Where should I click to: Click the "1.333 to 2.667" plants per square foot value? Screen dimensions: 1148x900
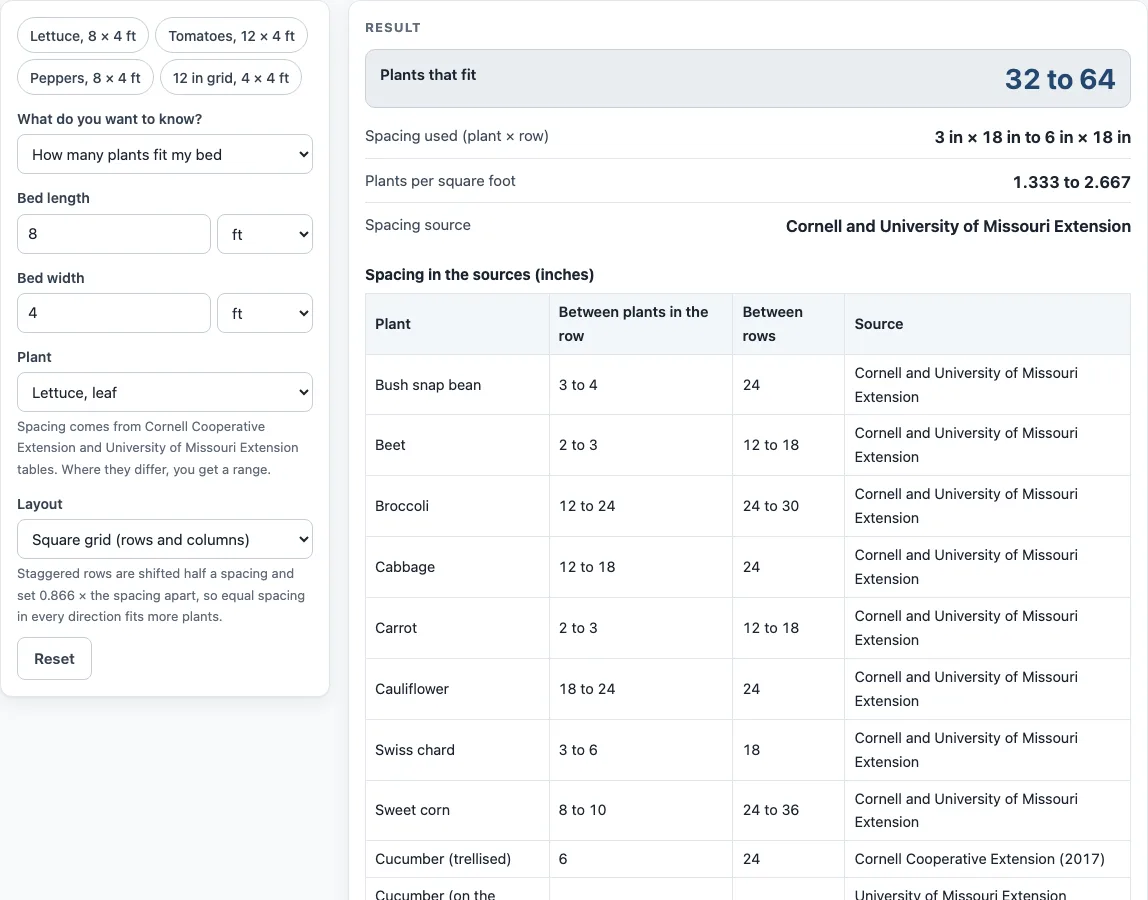coord(1072,182)
